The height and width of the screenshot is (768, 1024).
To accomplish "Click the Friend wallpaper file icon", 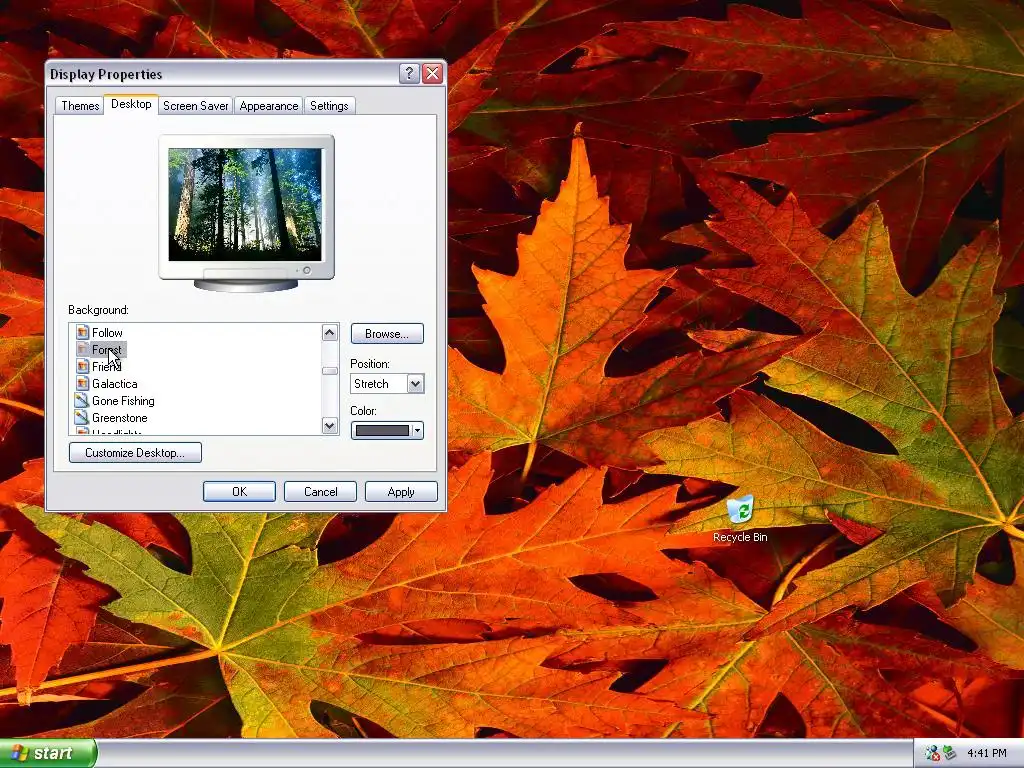I will (82, 366).
